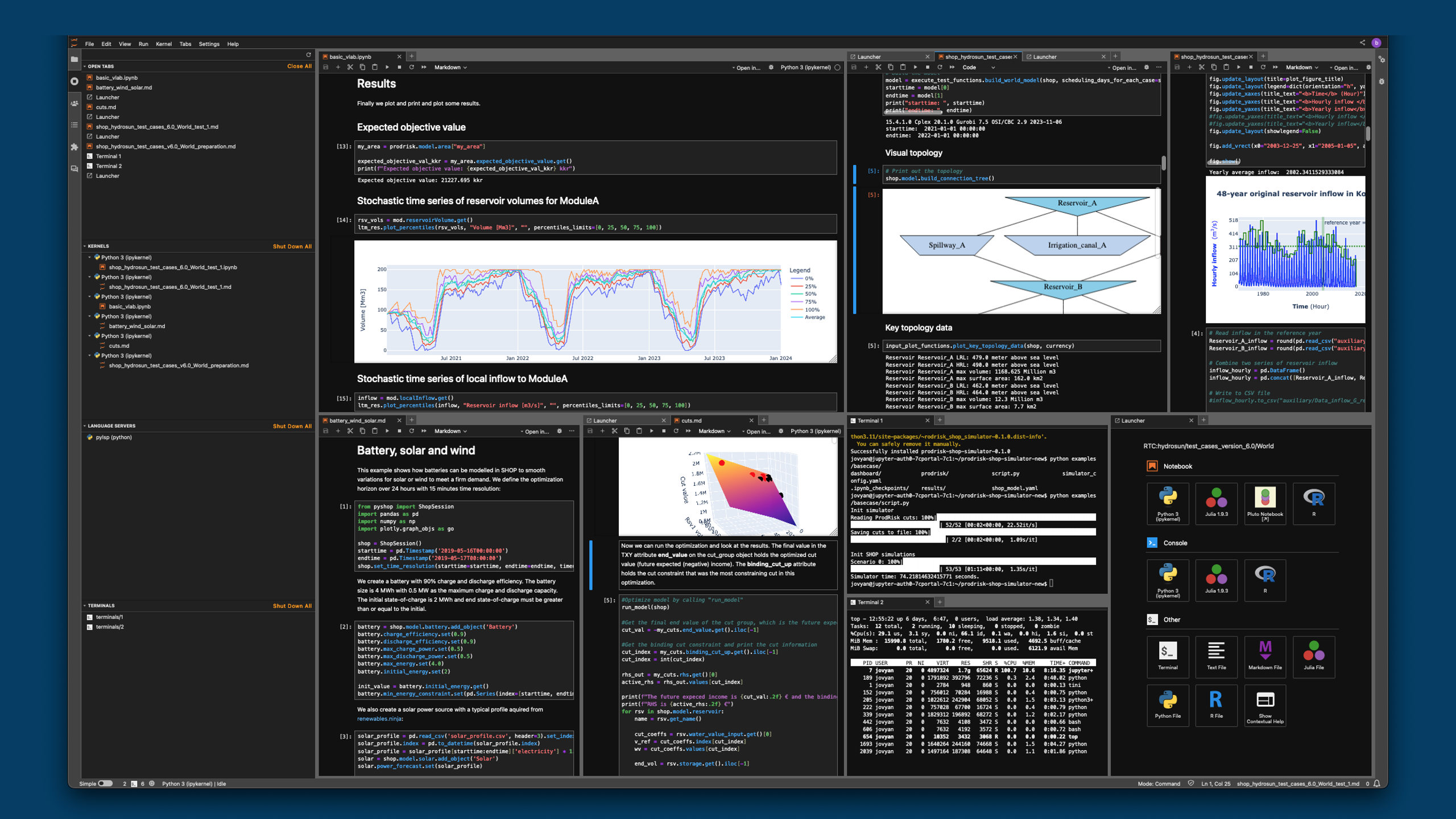Open the extension manager puzzle icon
Screen dimensions: 1456x819
(x=75, y=147)
